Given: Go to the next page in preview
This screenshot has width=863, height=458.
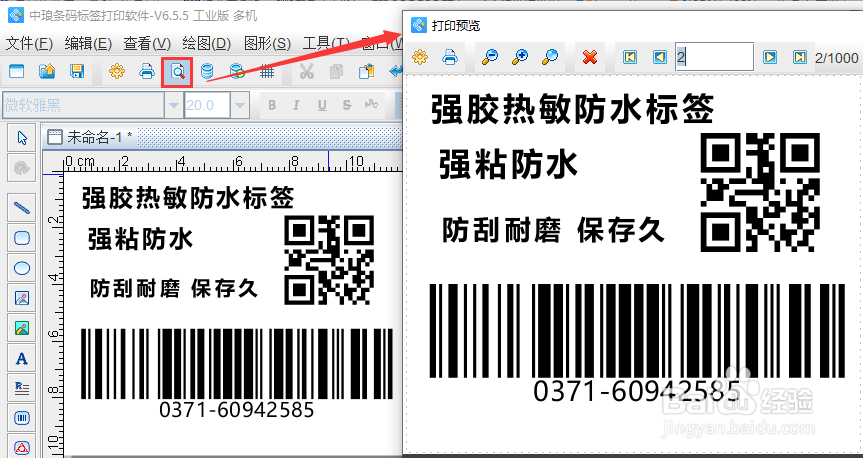Looking at the screenshot, I should (x=770, y=57).
